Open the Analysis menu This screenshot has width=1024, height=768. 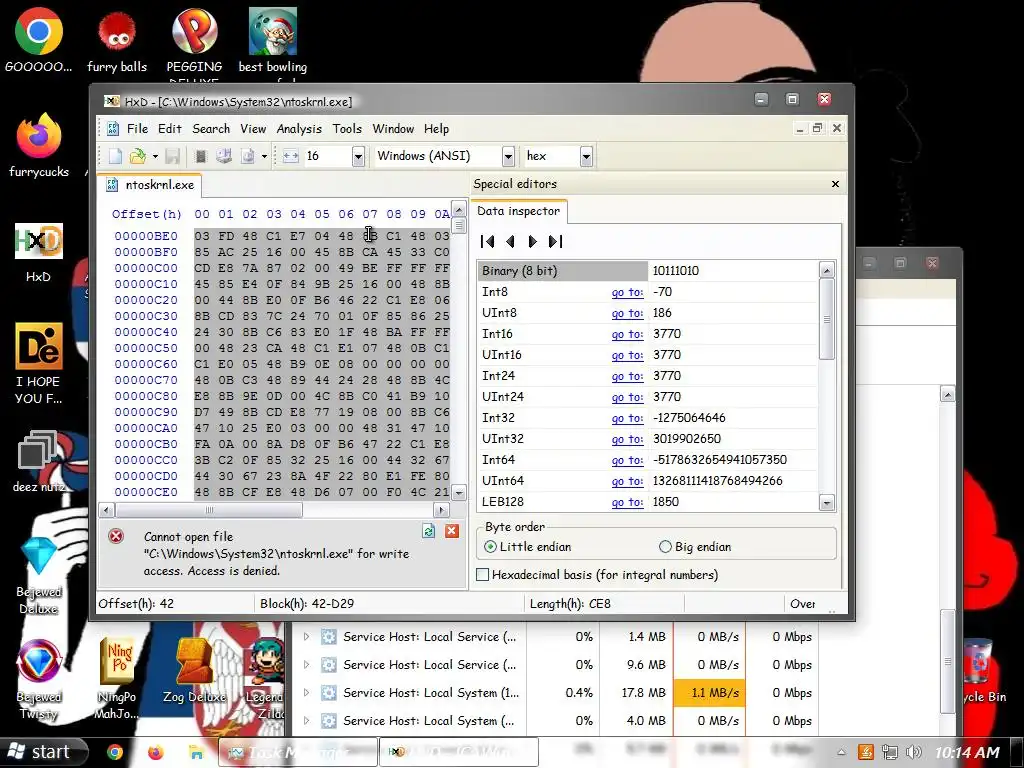point(299,129)
